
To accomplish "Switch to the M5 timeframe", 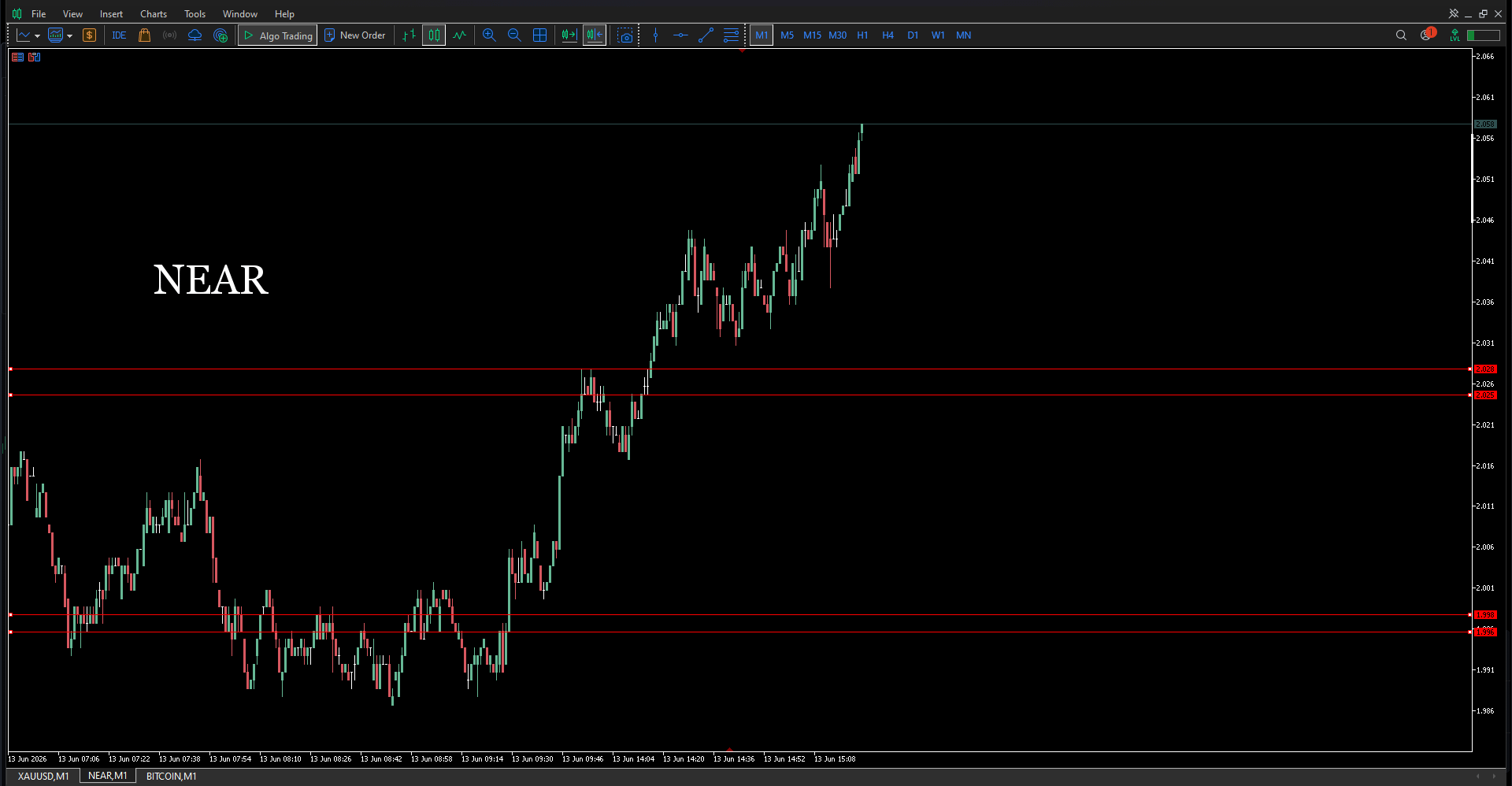I will (787, 35).
